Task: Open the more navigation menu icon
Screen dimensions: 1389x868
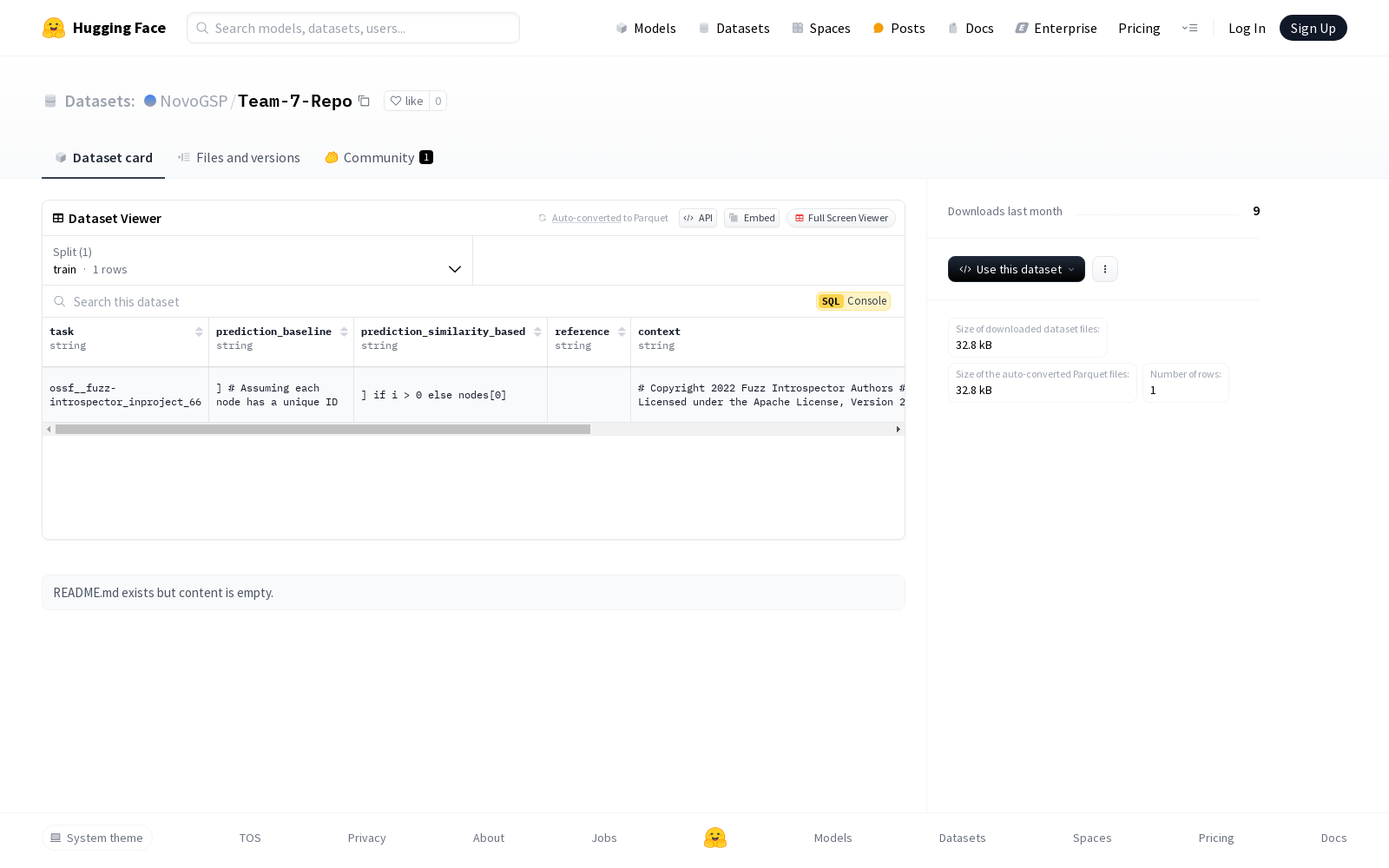Action: pos(1189,28)
